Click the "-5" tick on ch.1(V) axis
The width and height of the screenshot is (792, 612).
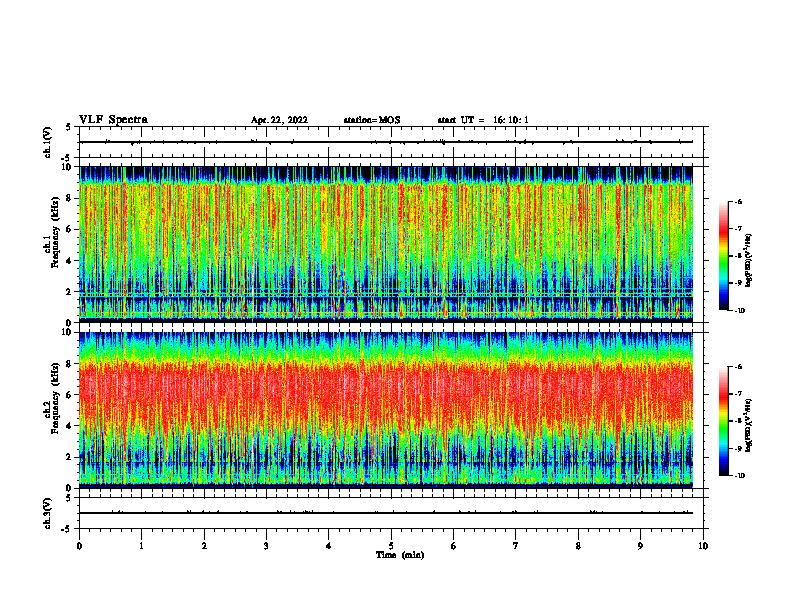67,158
